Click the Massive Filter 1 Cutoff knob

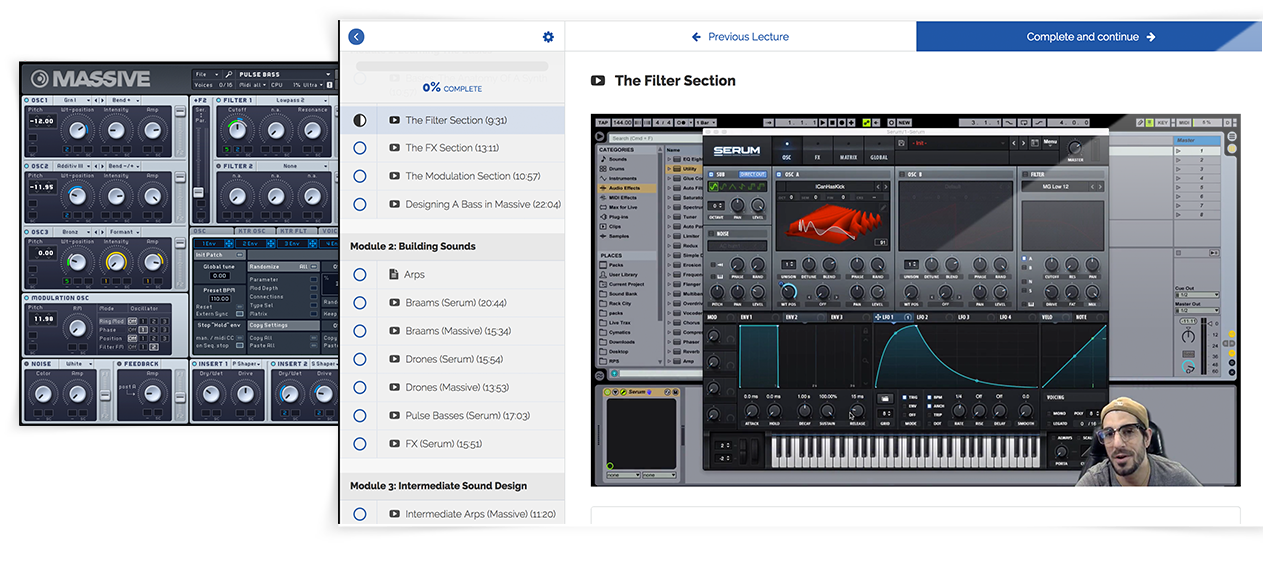pyautogui.click(x=236, y=132)
